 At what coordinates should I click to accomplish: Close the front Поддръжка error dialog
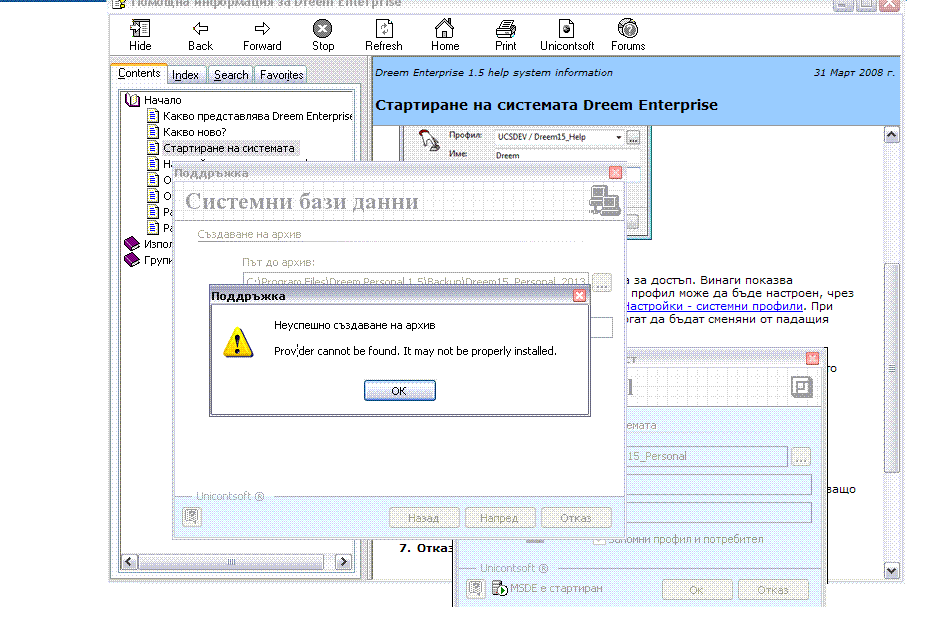[579, 296]
